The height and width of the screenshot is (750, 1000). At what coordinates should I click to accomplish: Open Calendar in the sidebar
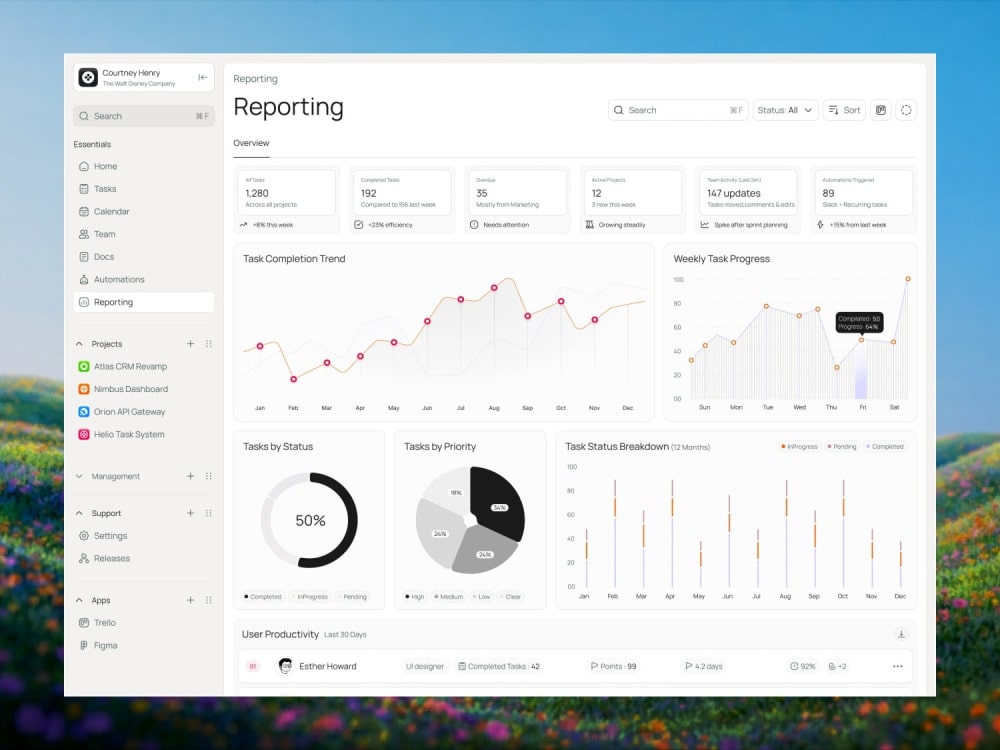(143, 211)
